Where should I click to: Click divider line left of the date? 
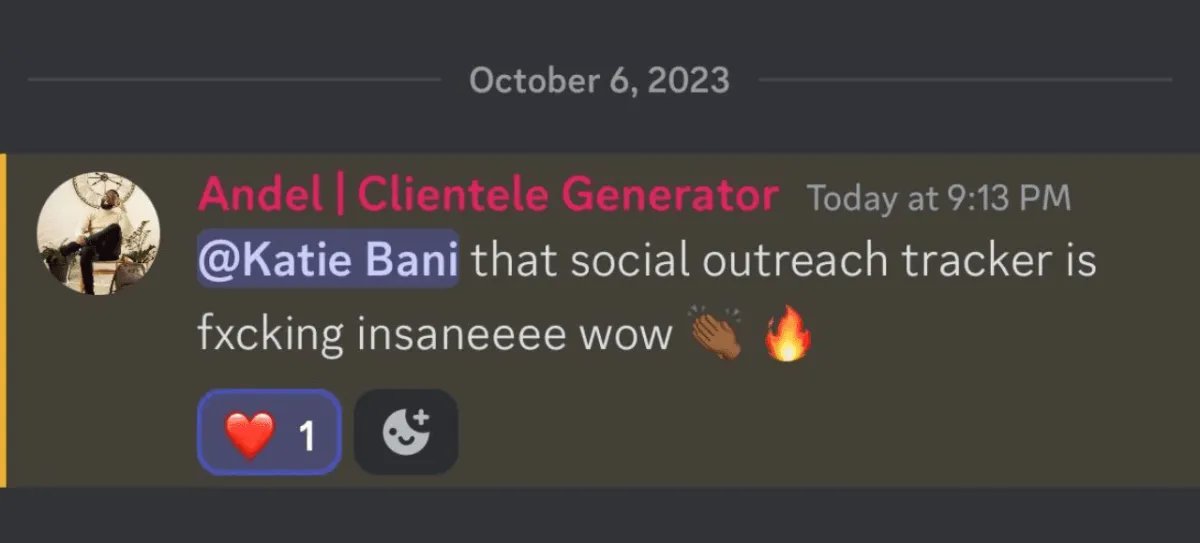pos(234,79)
